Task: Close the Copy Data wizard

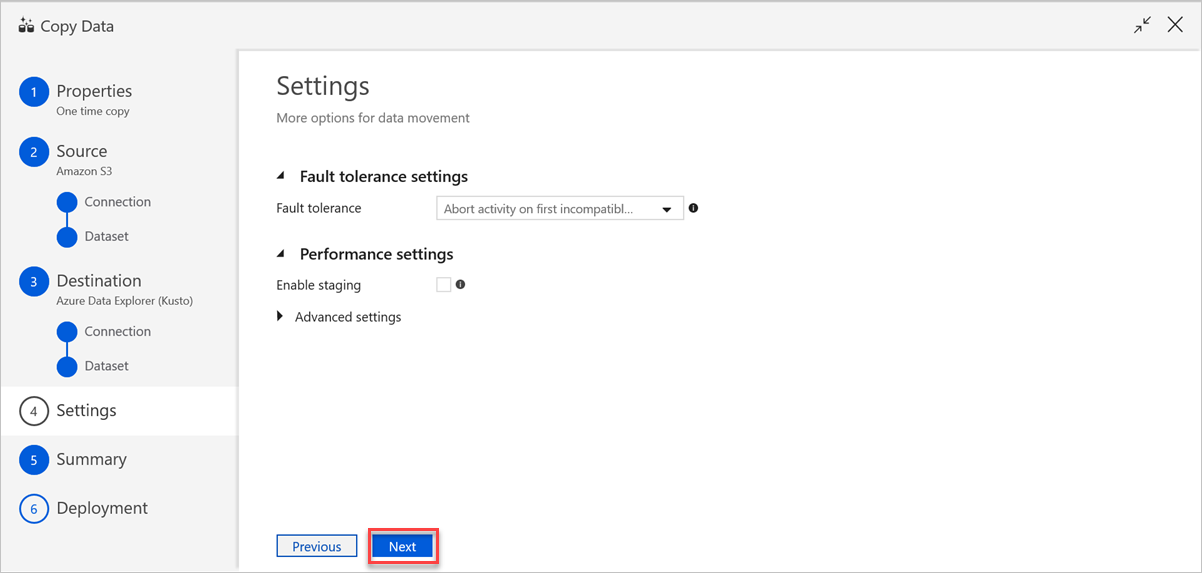Action: [x=1175, y=26]
